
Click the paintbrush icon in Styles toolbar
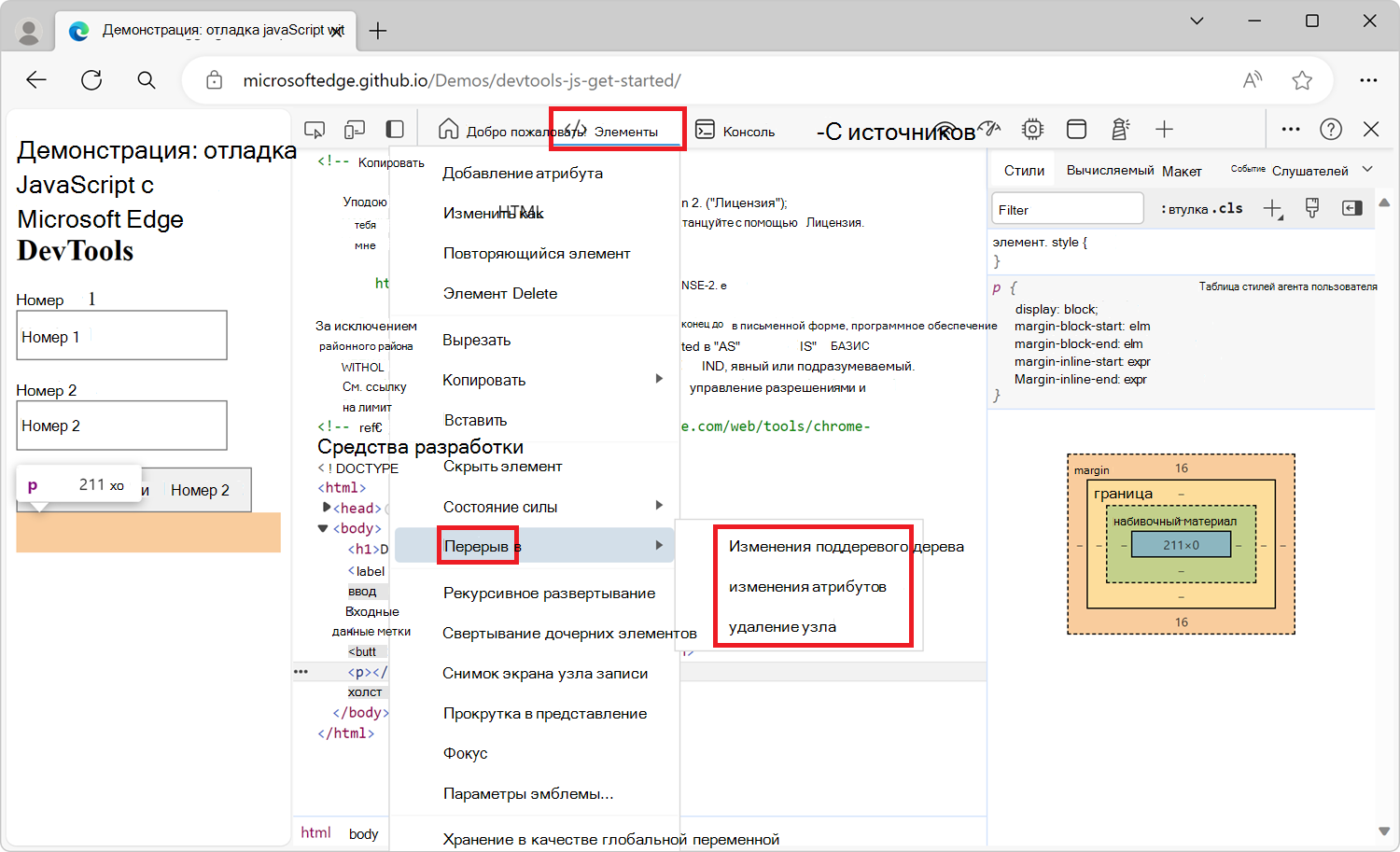pos(1312,209)
